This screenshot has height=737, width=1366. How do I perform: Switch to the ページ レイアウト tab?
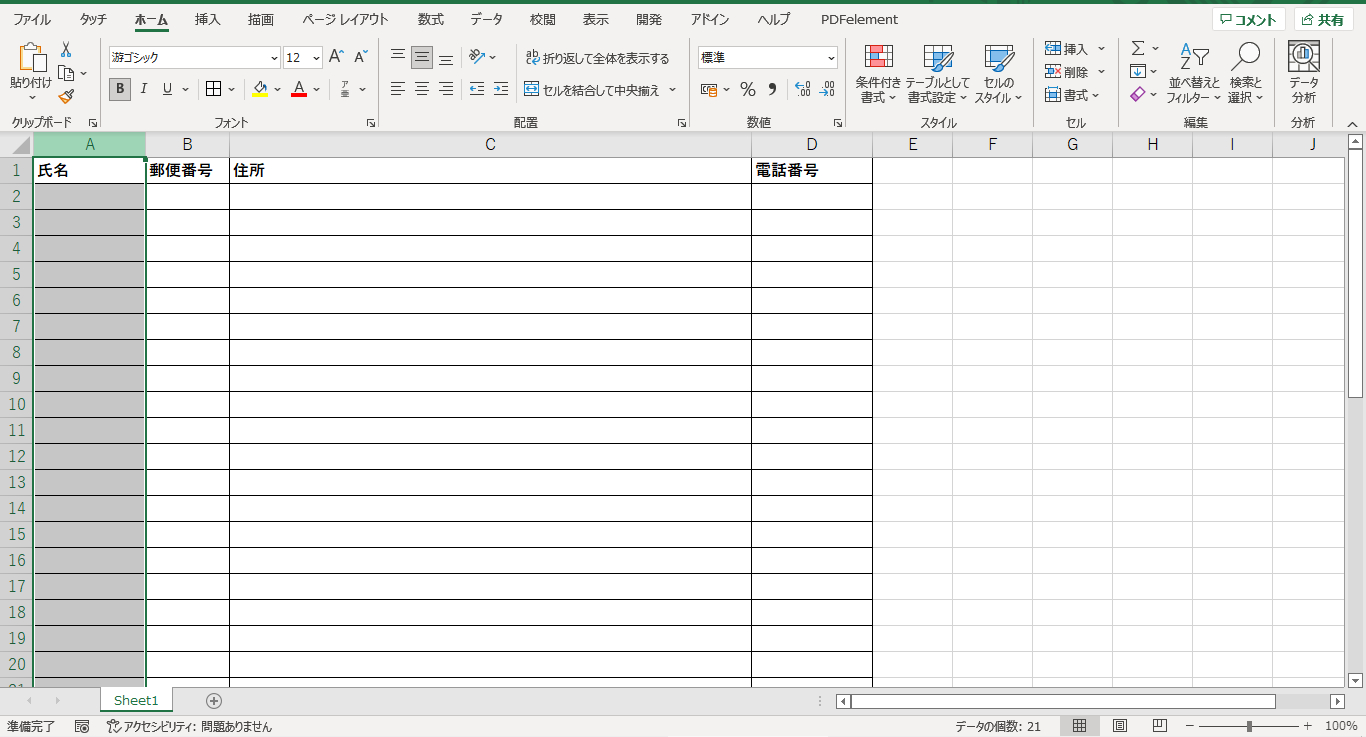[x=345, y=19]
